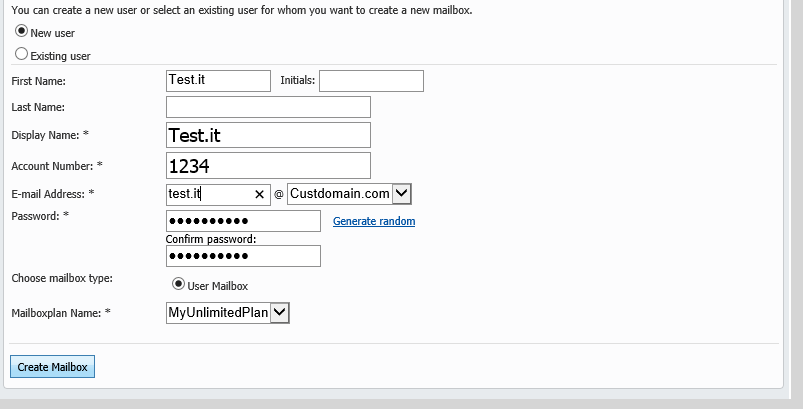Click the Create Mailbox button
The image size is (803, 409).
click(52, 367)
